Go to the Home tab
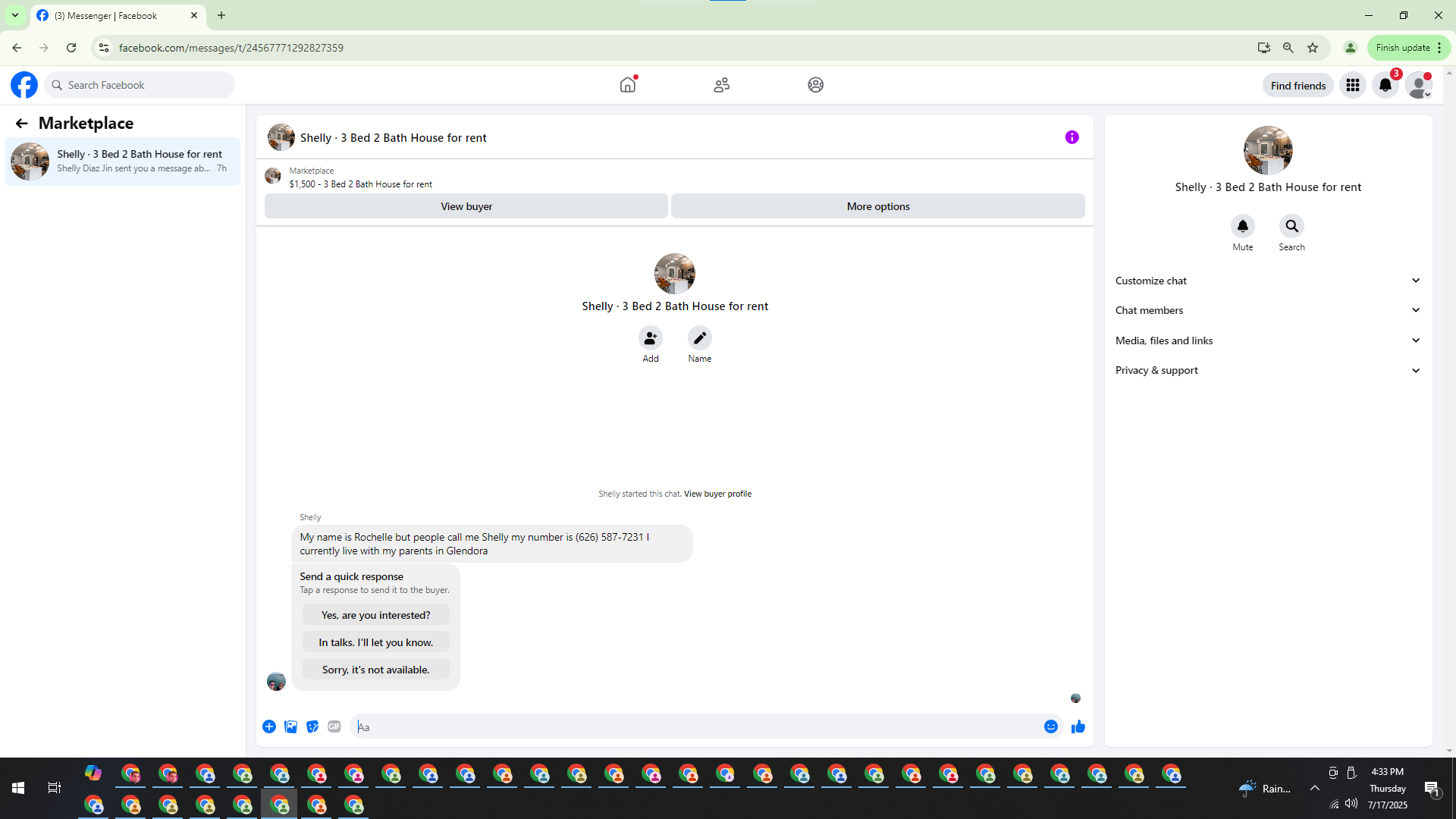The height and width of the screenshot is (819, 1456). (627, 85)
